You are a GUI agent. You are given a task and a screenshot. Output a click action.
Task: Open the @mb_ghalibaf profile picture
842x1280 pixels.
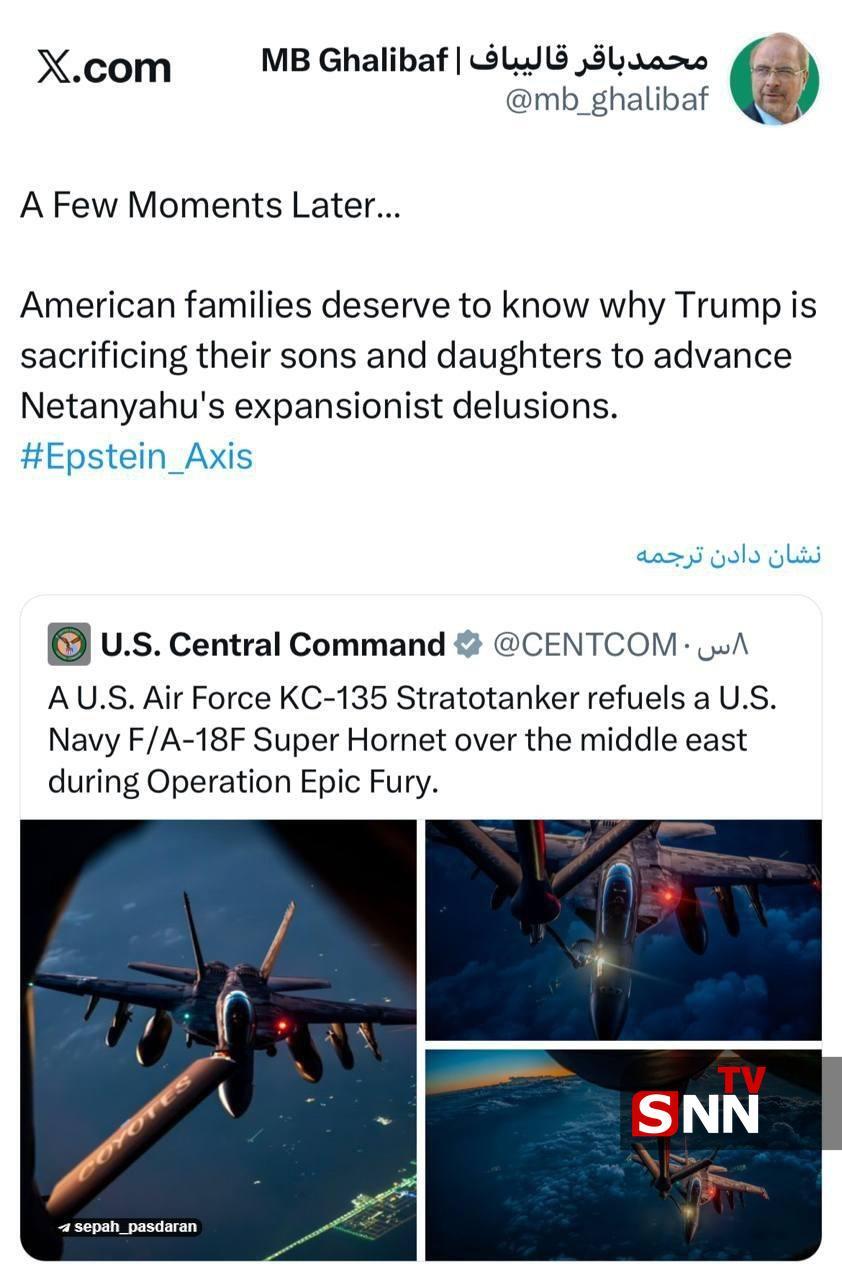tap(774, 80)
